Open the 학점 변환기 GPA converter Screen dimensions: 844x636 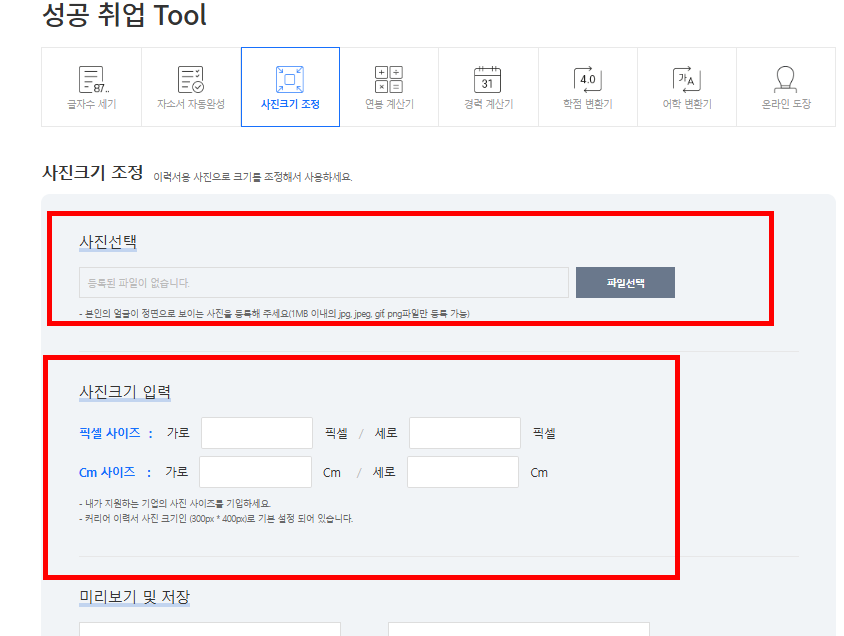[x=587, y=87]
